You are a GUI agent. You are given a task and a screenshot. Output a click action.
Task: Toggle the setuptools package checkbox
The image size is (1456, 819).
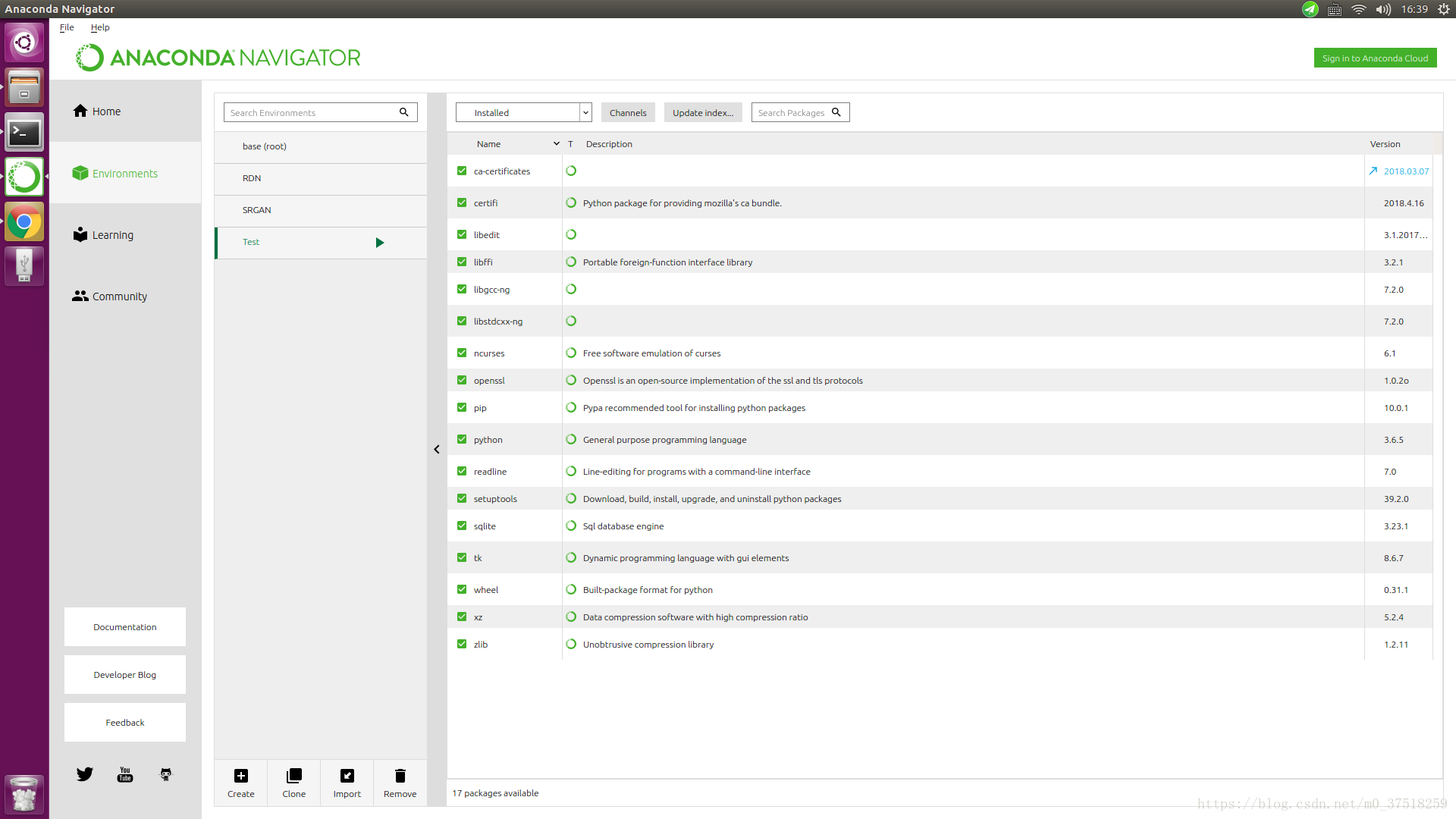coord(462,498)
